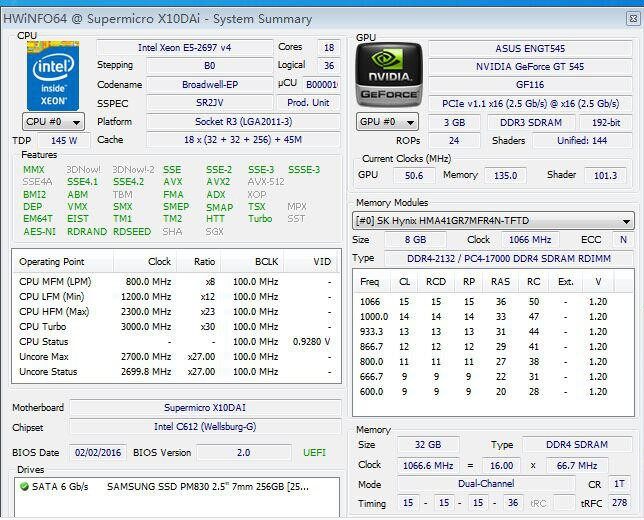Click the Broadwell-EP codename field
644x520 pixels.
point(209,85)
